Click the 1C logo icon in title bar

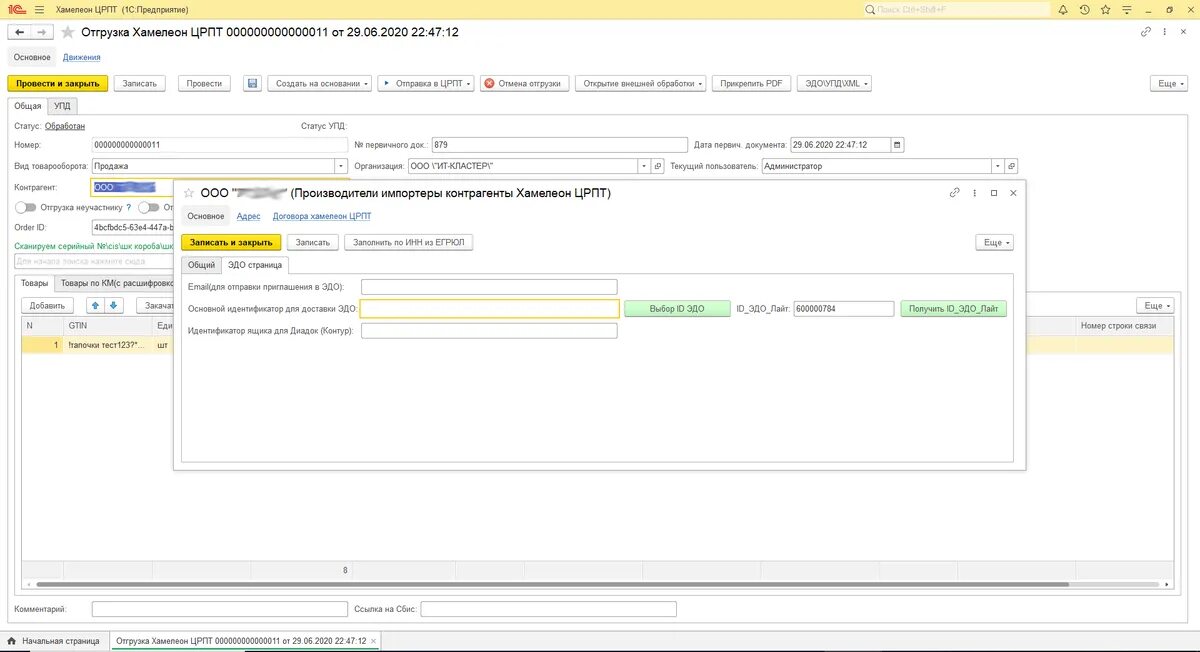(14, 9)
